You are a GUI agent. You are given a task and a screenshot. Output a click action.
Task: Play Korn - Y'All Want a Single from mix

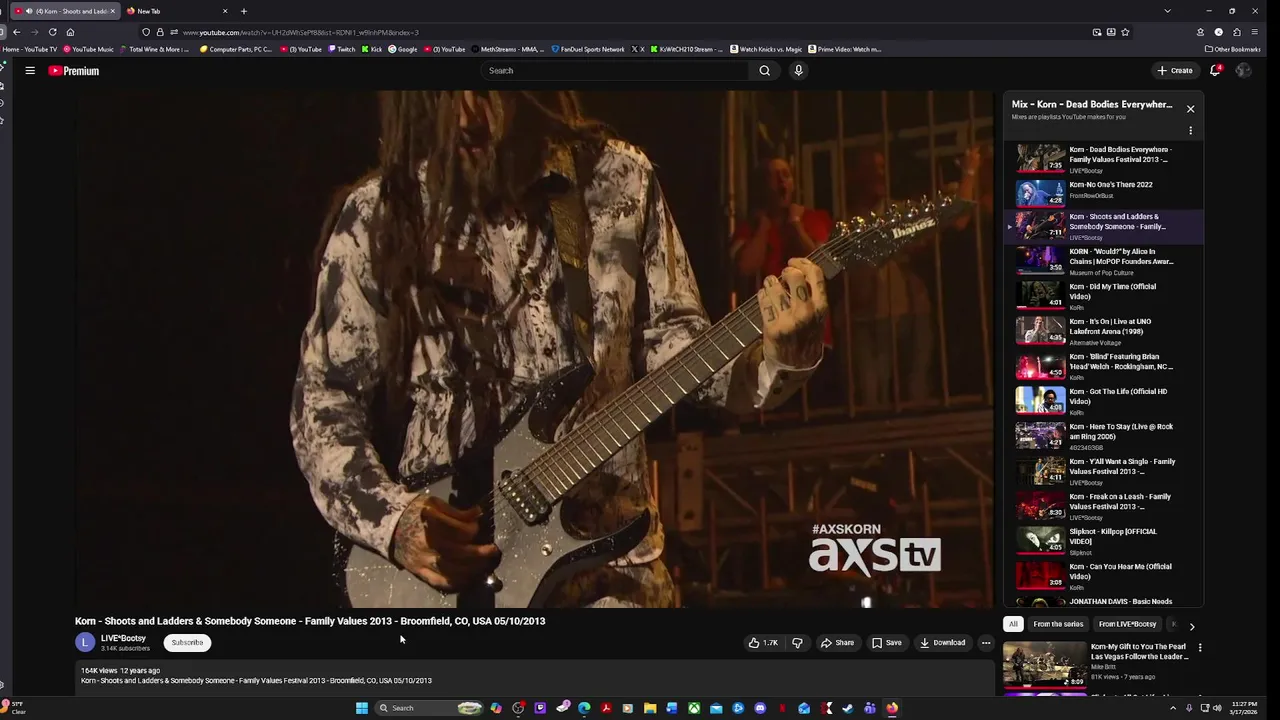click(1105, 471)
